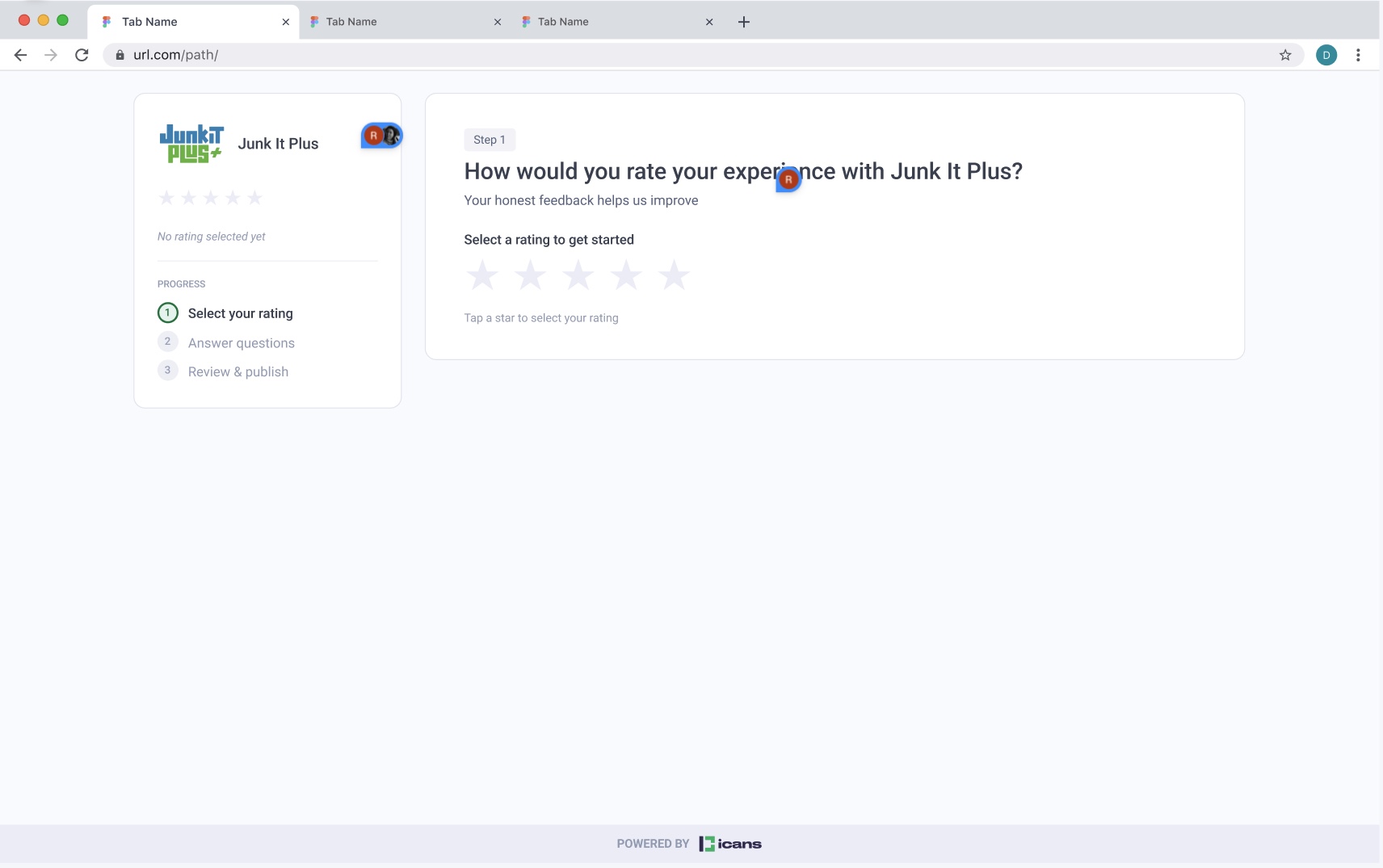Open the browser three-dot menu
The width and height of the screenshot is (1383, 868).
click(x=1358, y=55)
